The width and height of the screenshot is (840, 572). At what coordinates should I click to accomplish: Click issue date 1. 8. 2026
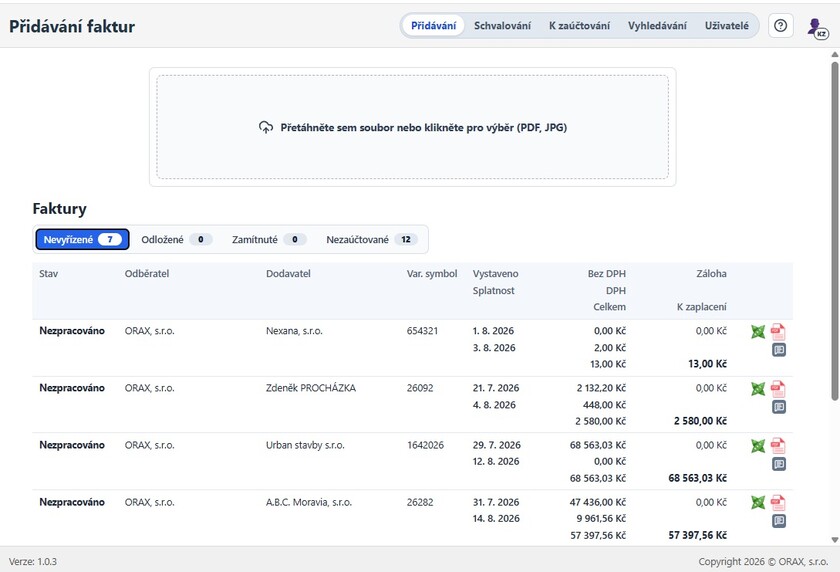(493, 331)
